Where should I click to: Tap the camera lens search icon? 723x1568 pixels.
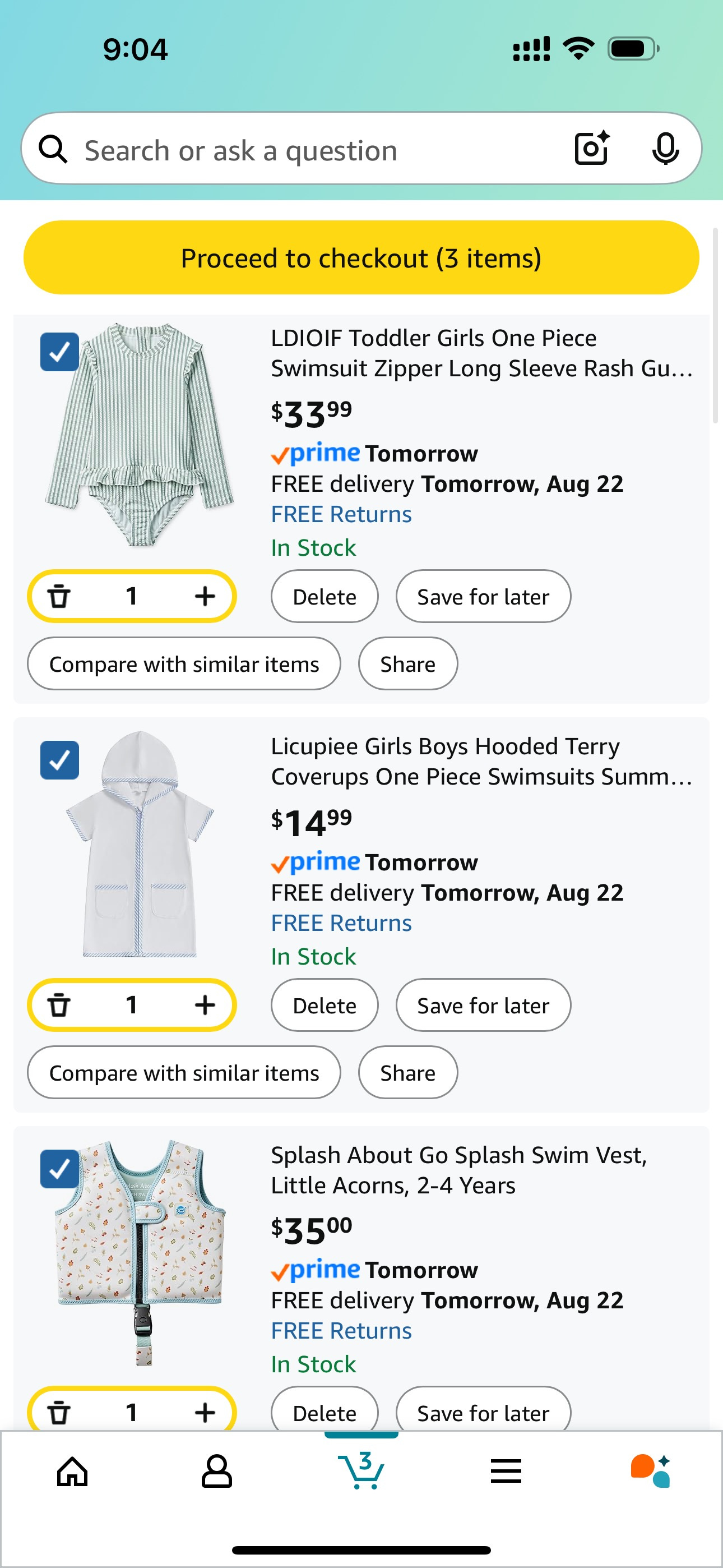(x=591, y=149)
